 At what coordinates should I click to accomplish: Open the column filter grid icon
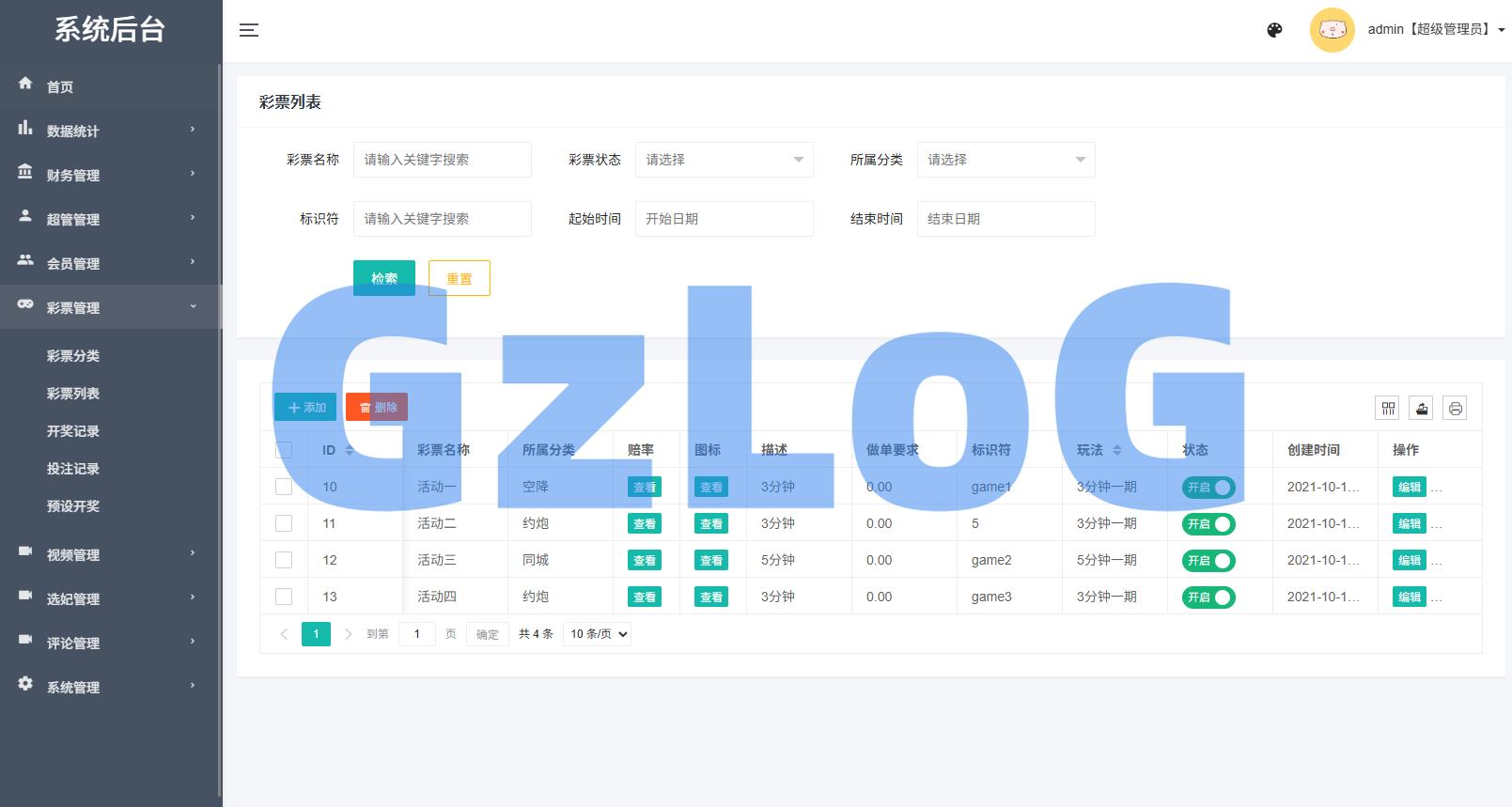click(x=1387, y=408)
